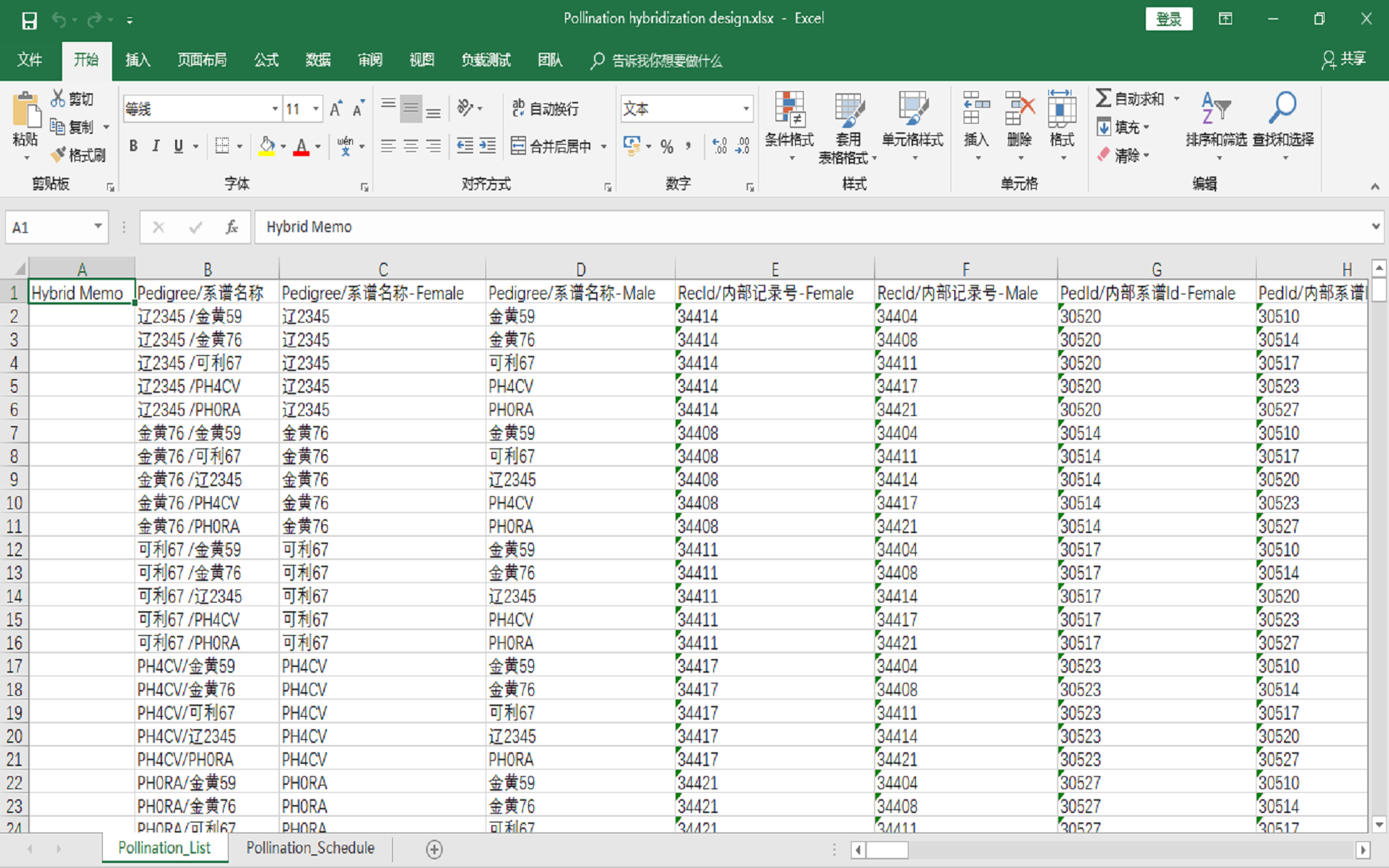Click the Merge and Center button
Image resolution: width=1389 pixels, height=868 pixels.
pos(552,147)
